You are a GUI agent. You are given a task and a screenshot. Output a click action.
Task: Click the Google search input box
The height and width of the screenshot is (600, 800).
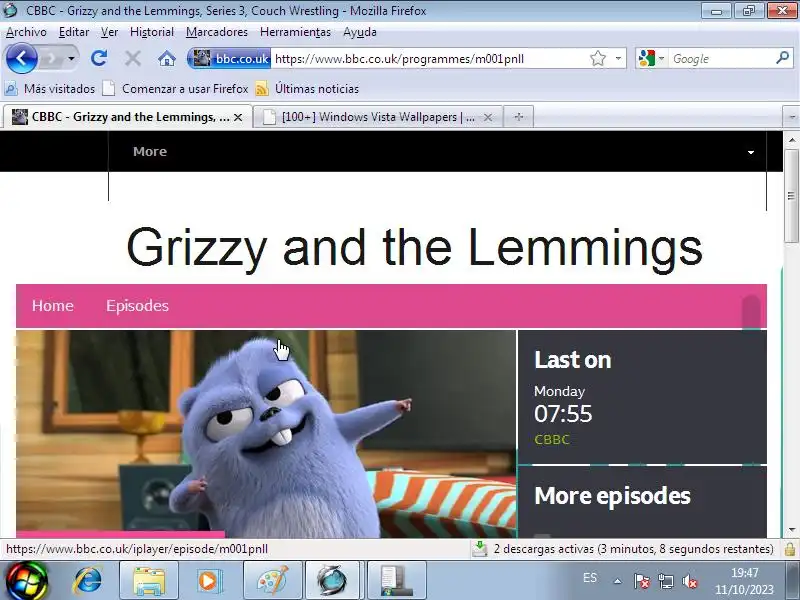pyautogui.click(x=721, y=59)
